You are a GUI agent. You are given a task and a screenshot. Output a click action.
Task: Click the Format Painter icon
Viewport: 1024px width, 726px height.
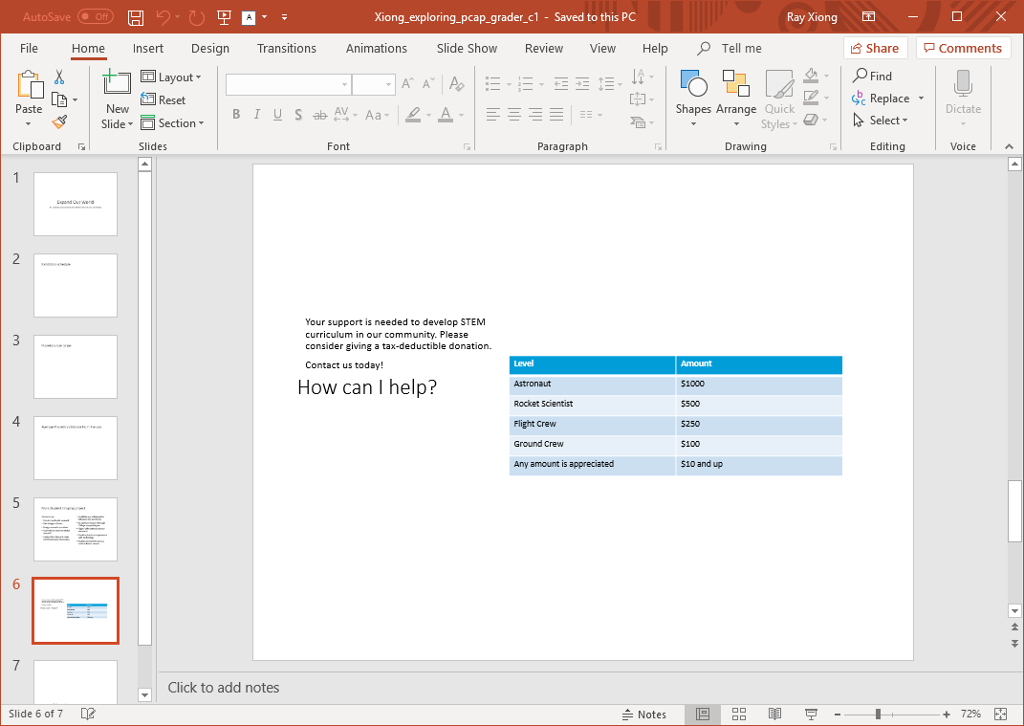click(x=59, y=122)
